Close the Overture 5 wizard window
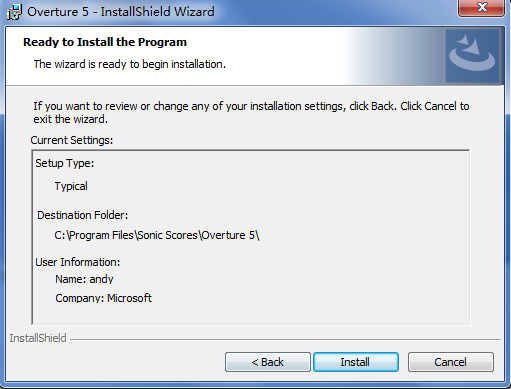This screenshot has width=511, height=389. pyautogui.click(x=482, y=7)
